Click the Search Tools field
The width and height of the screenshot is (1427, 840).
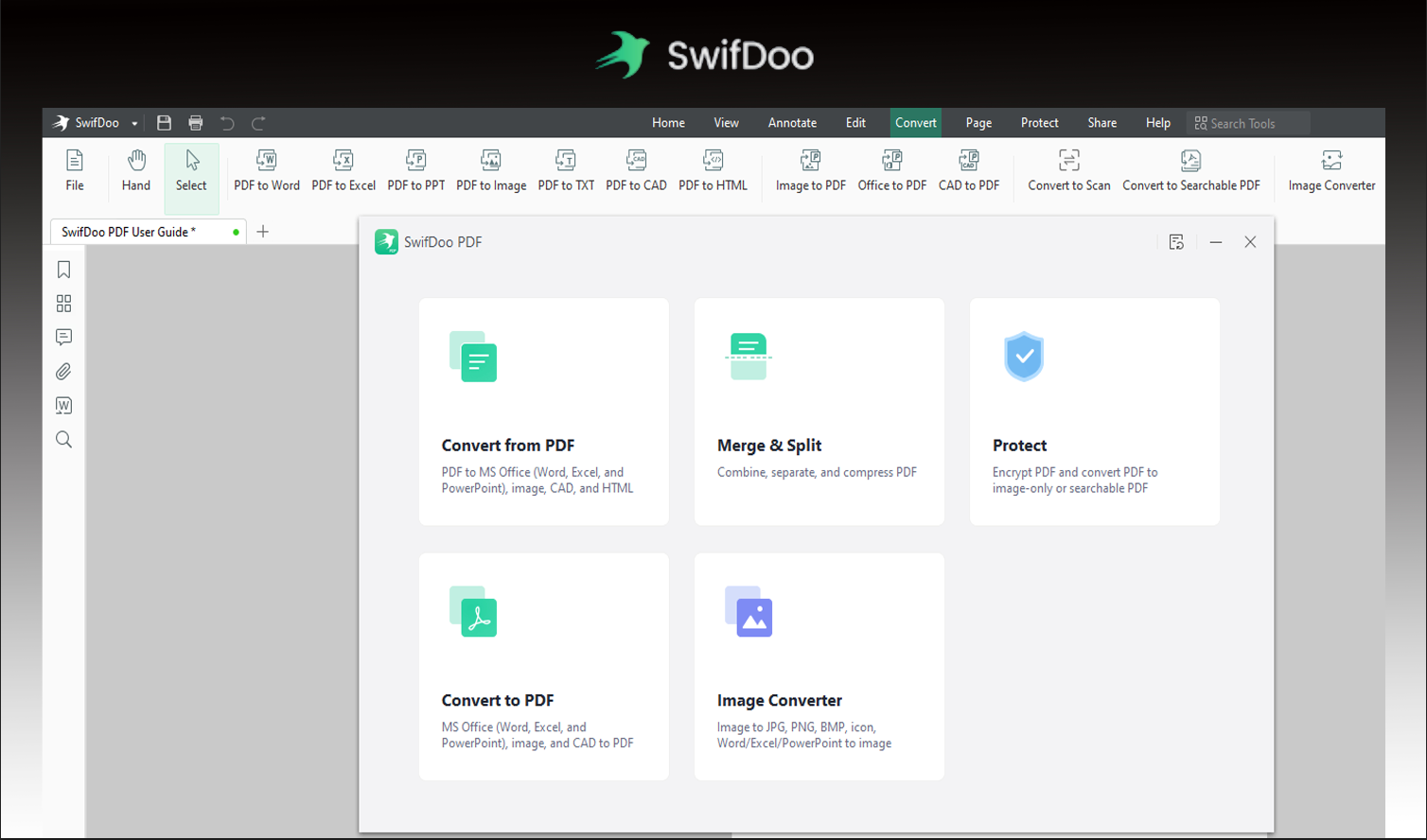(1248, 123)
